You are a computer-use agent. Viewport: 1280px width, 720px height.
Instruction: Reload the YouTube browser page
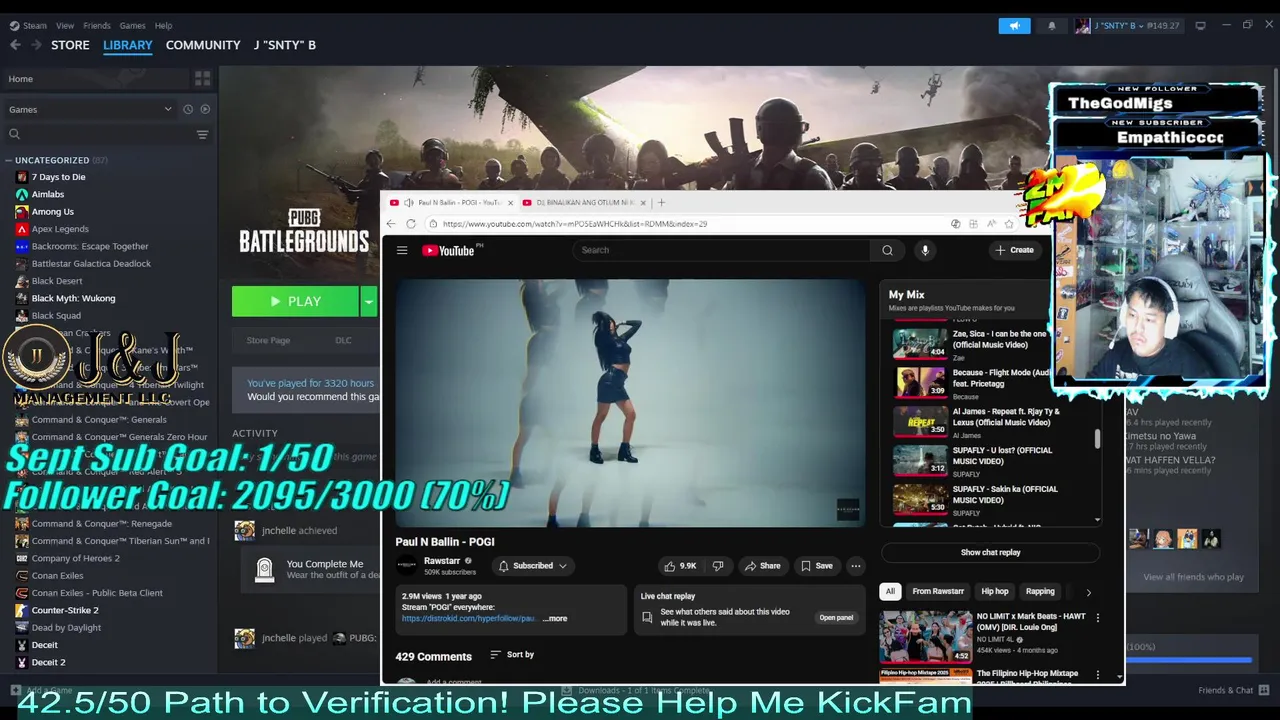[411, 224]
